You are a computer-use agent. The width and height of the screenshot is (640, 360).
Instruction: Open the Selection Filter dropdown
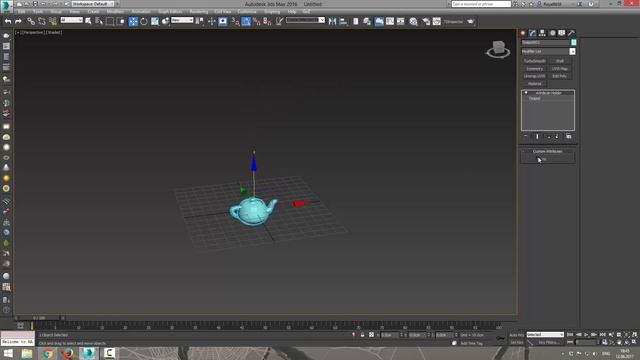71,20
